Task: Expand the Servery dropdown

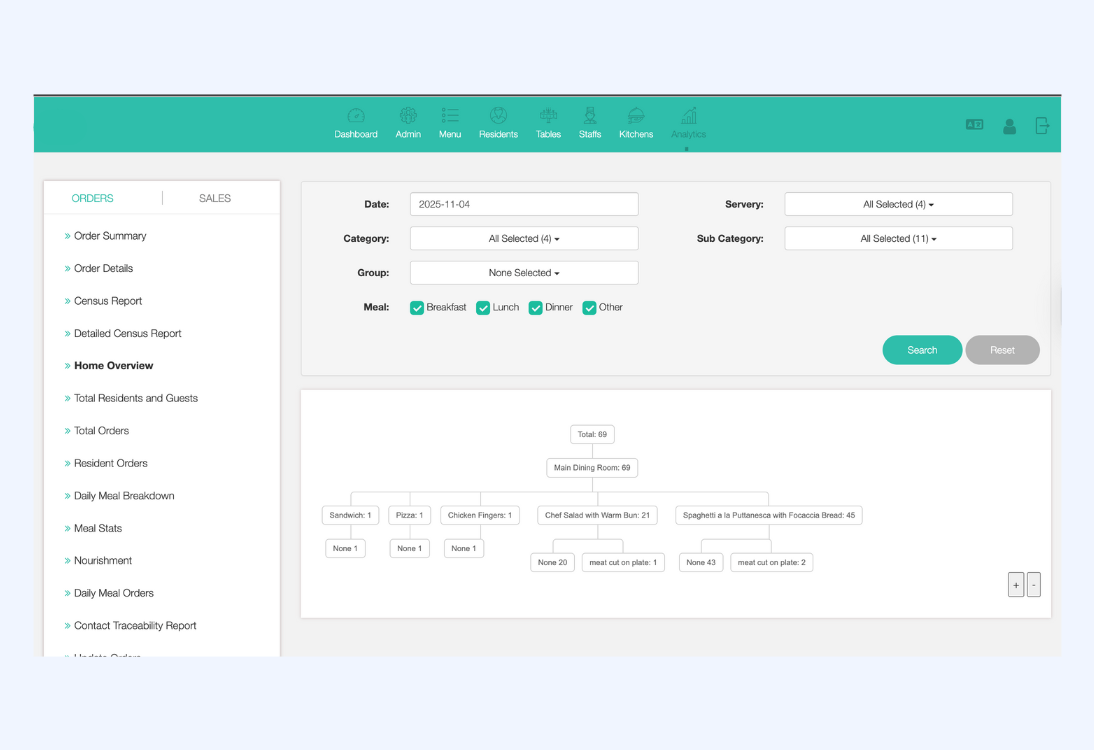Action: (898, 204)
